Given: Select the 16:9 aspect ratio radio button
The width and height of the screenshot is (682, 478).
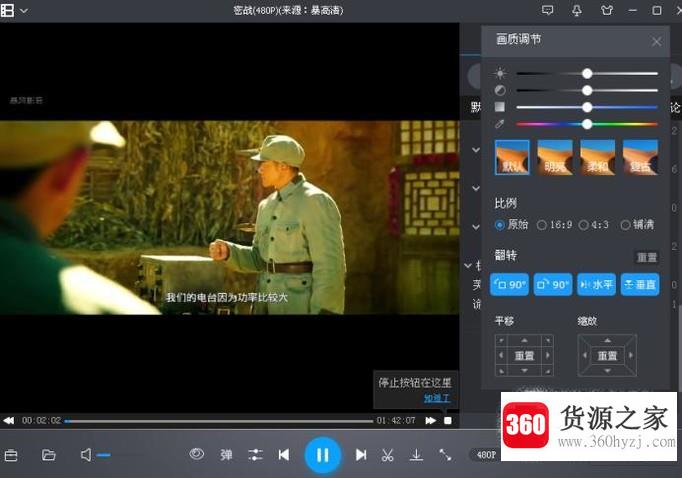Looking at the screenshot, I should click(542, 225).
